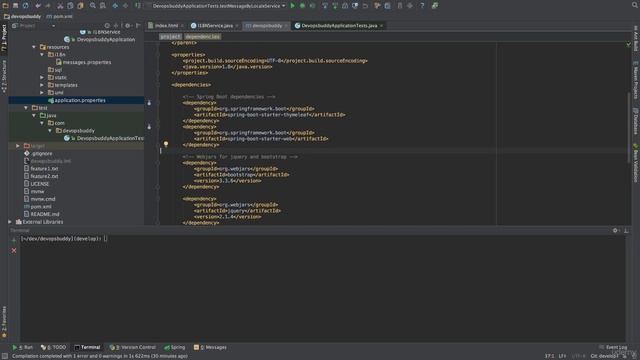Open the run configuration dropdown
Viewport: 640px width, 360px height.
218,6
